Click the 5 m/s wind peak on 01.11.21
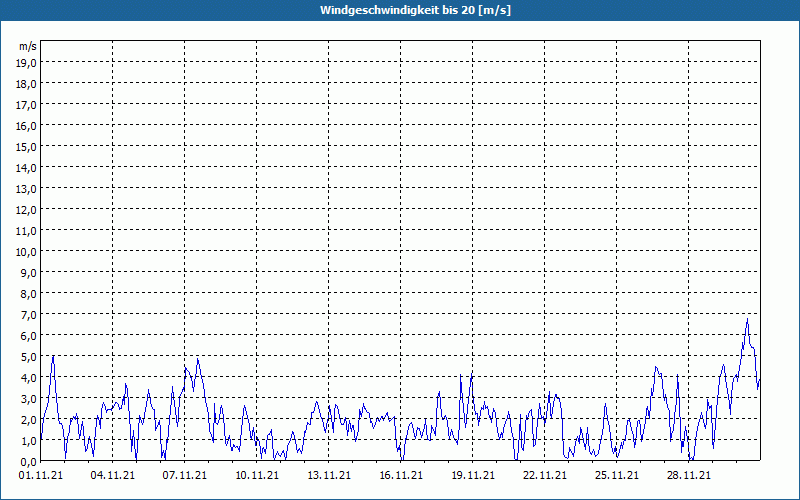 click(x=53, y=357)
